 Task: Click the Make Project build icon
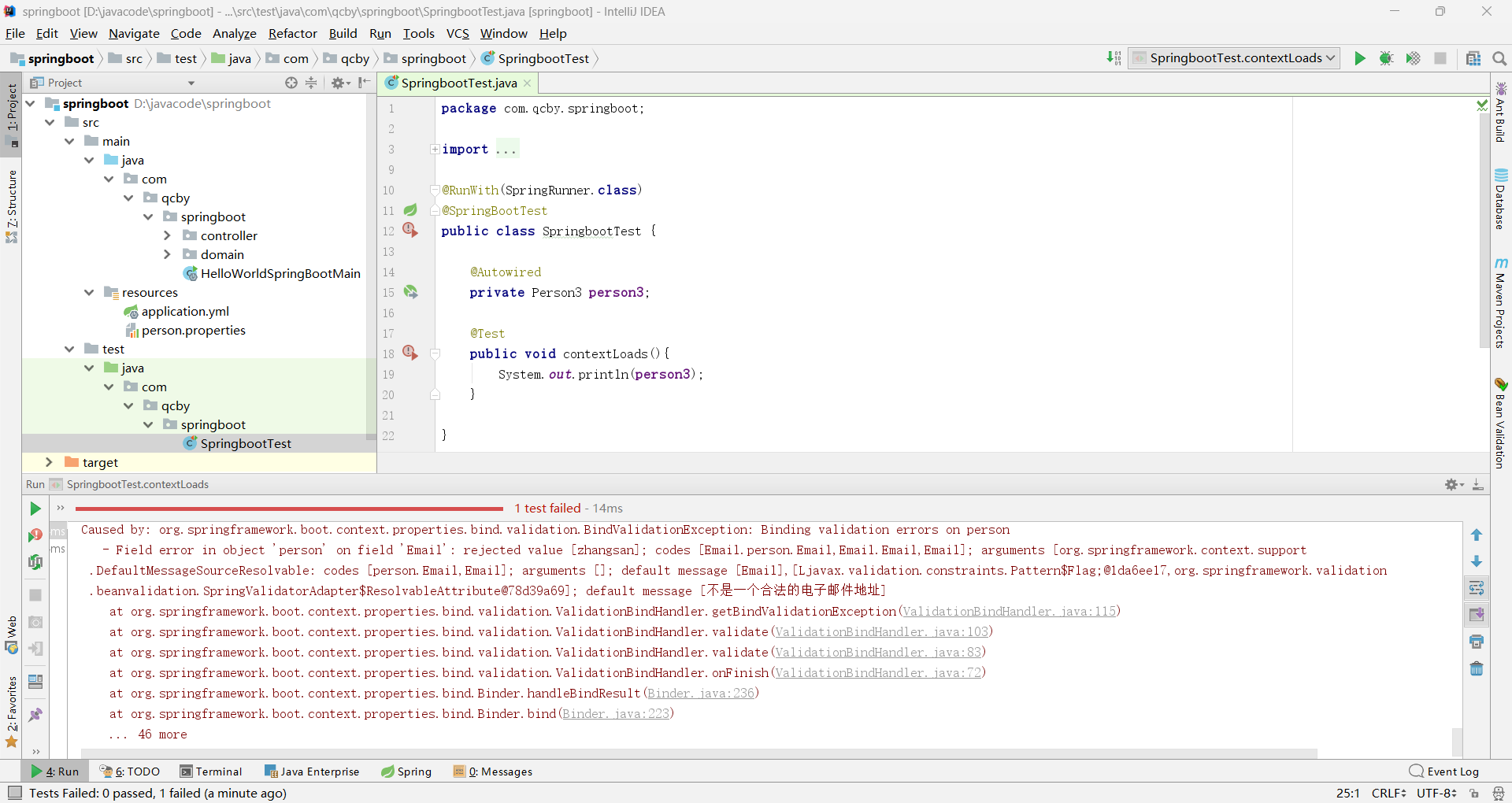click(1114, 58)
